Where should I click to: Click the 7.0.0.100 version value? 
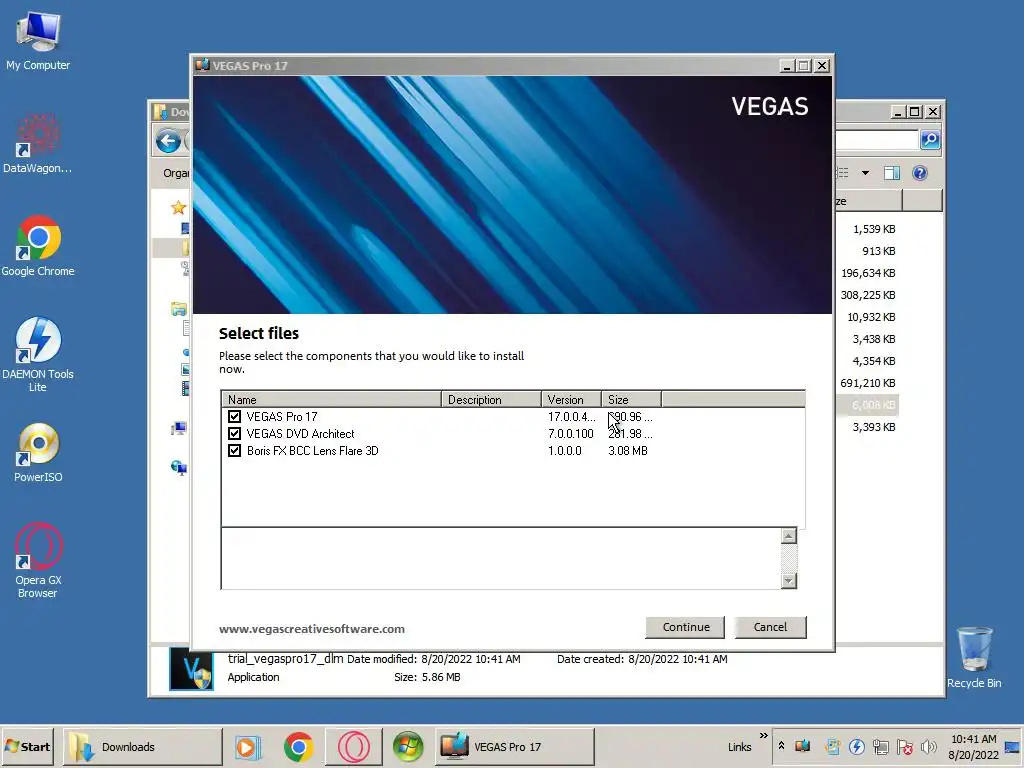click(x=571, y=434)
